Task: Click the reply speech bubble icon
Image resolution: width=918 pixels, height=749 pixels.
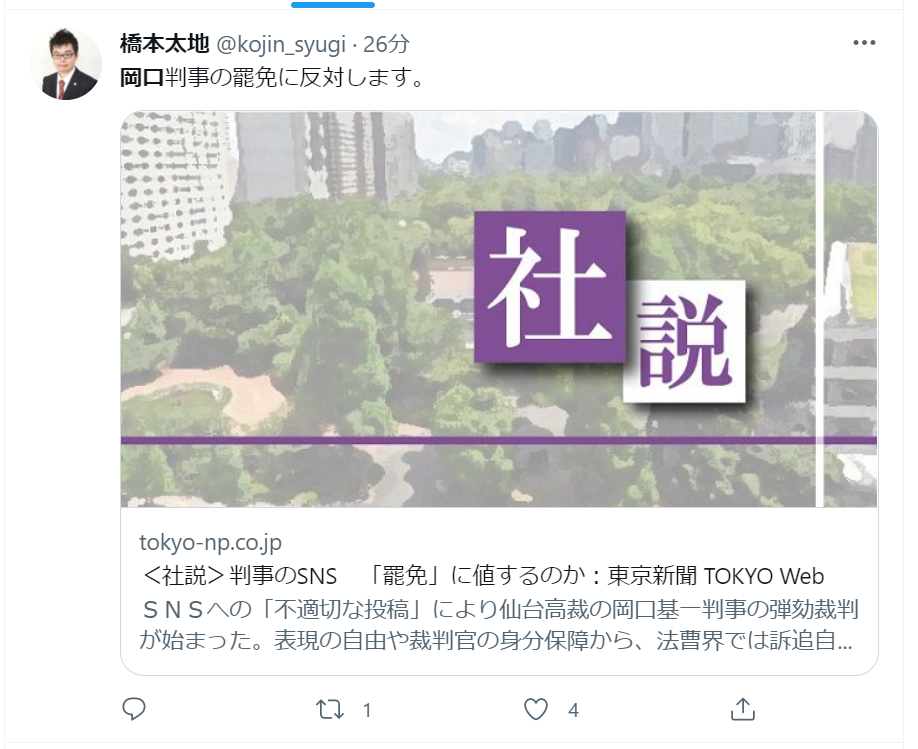Action: click(x=134, y=709)
